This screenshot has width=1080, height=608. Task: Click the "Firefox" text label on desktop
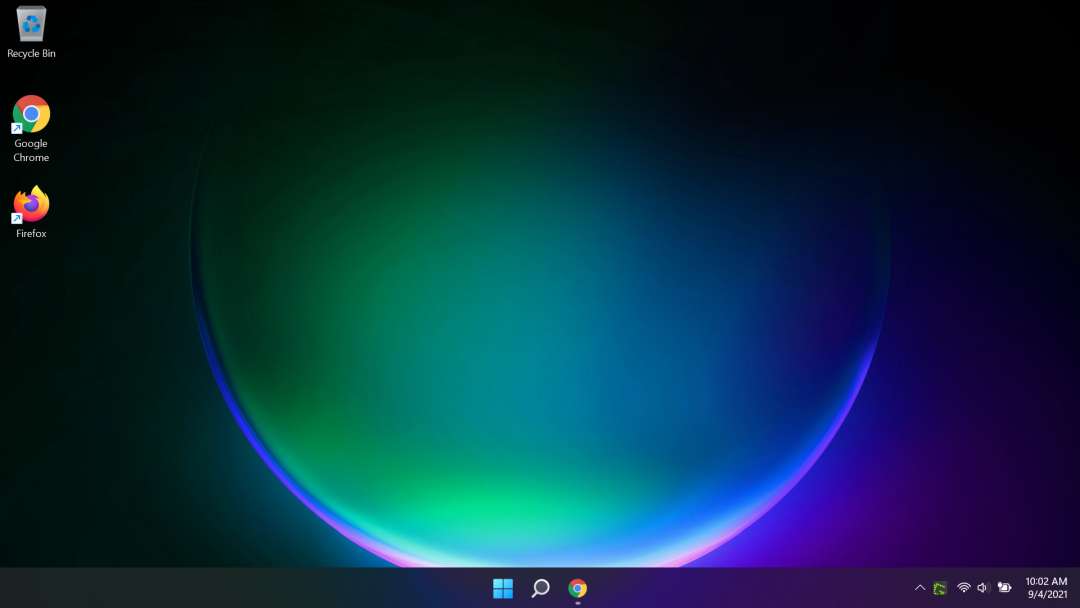[x=31, y=234]
